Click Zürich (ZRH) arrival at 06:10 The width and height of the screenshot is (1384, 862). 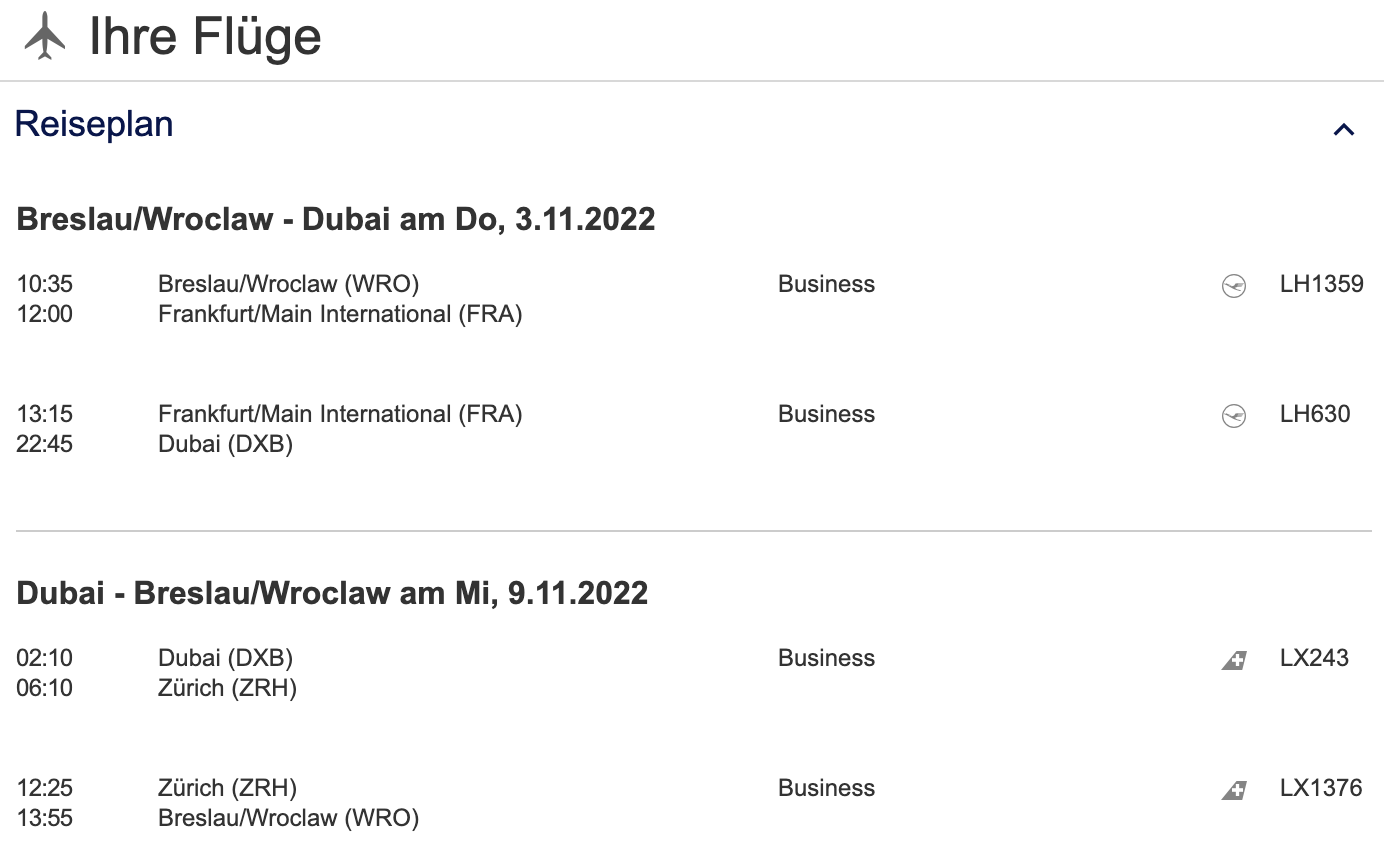227,688
